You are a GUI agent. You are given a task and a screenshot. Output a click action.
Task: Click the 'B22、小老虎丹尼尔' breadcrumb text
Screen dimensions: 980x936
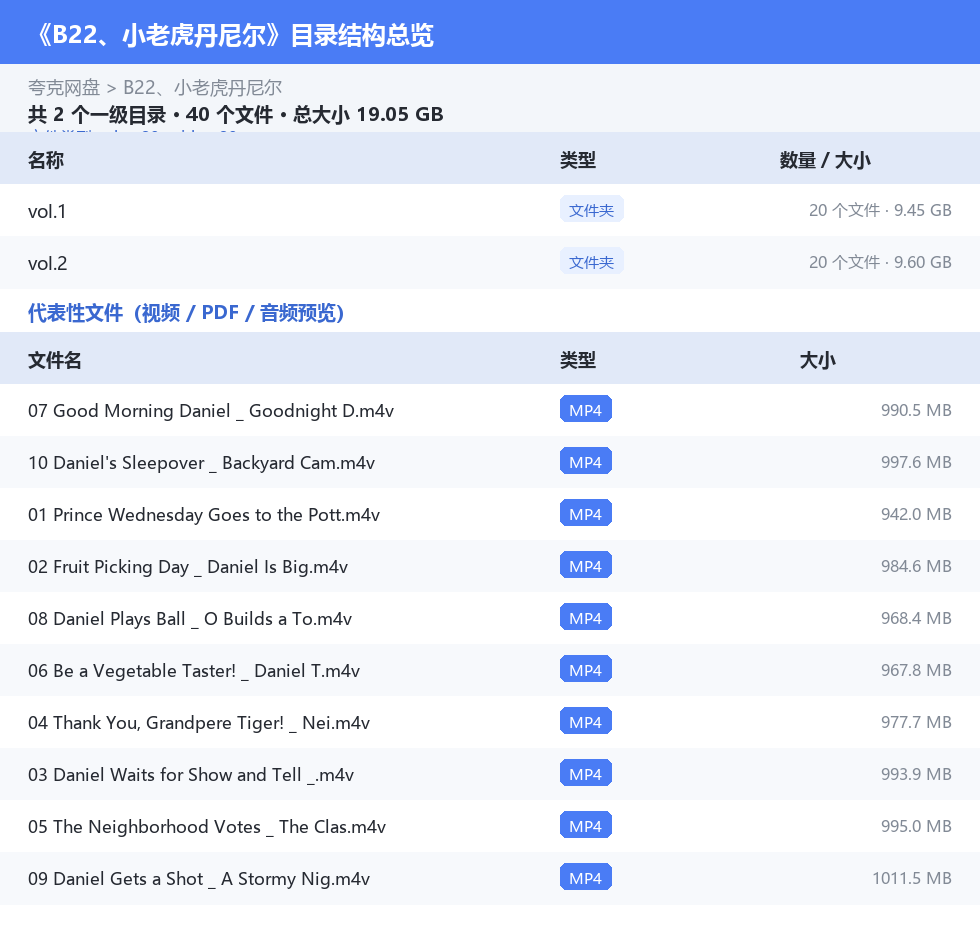(202, 87)
